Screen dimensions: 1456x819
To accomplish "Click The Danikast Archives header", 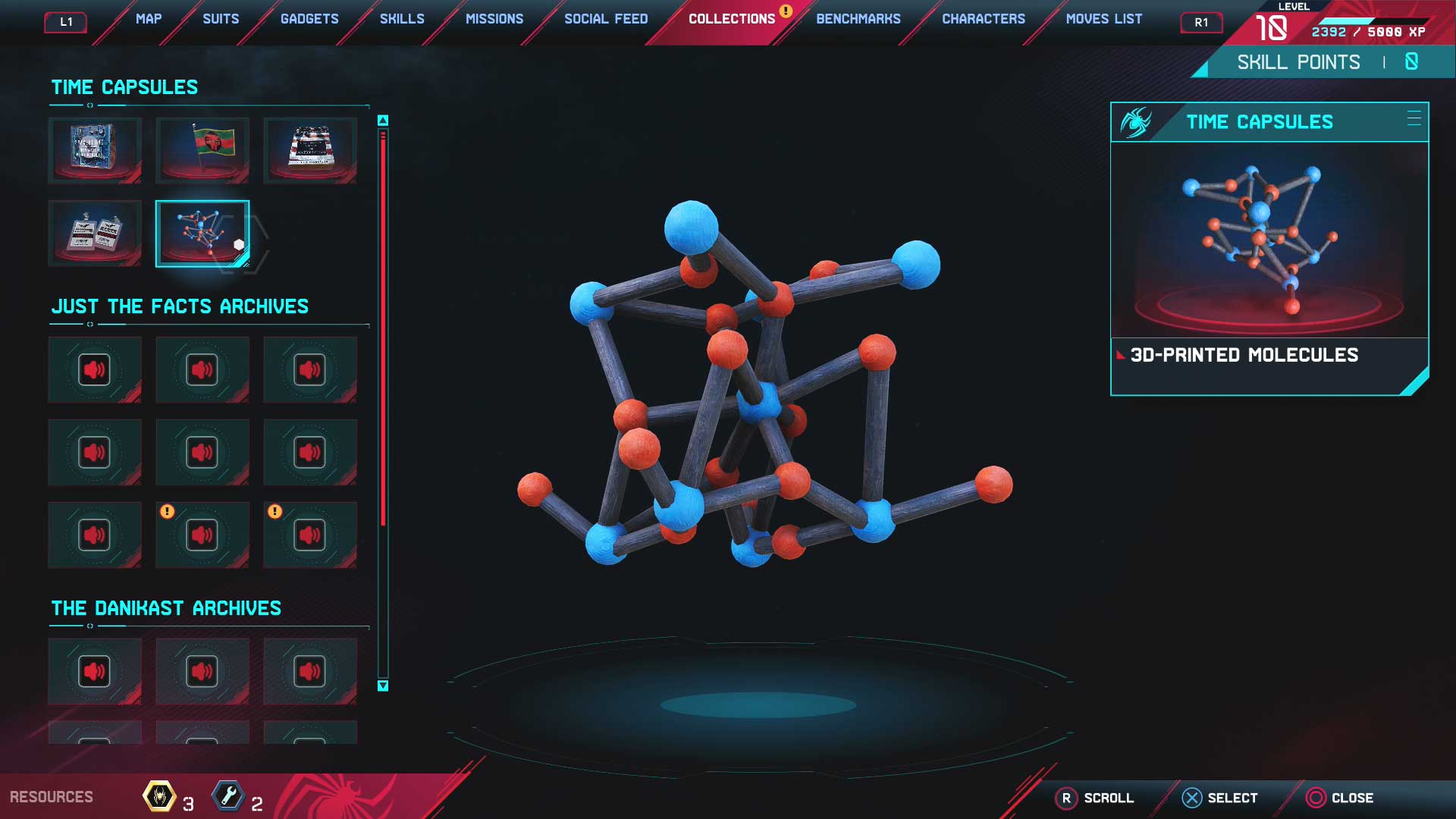I will pyautogui.click(x=166, y=608).
